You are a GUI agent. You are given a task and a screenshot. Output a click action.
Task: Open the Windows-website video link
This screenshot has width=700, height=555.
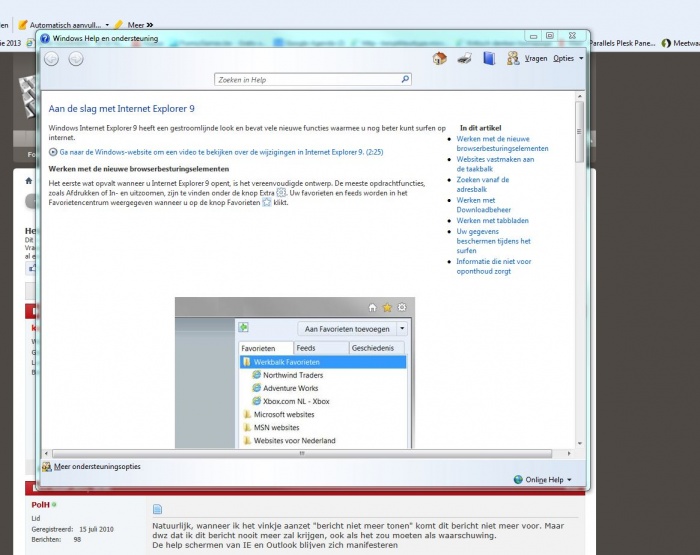tap(221, 152)
